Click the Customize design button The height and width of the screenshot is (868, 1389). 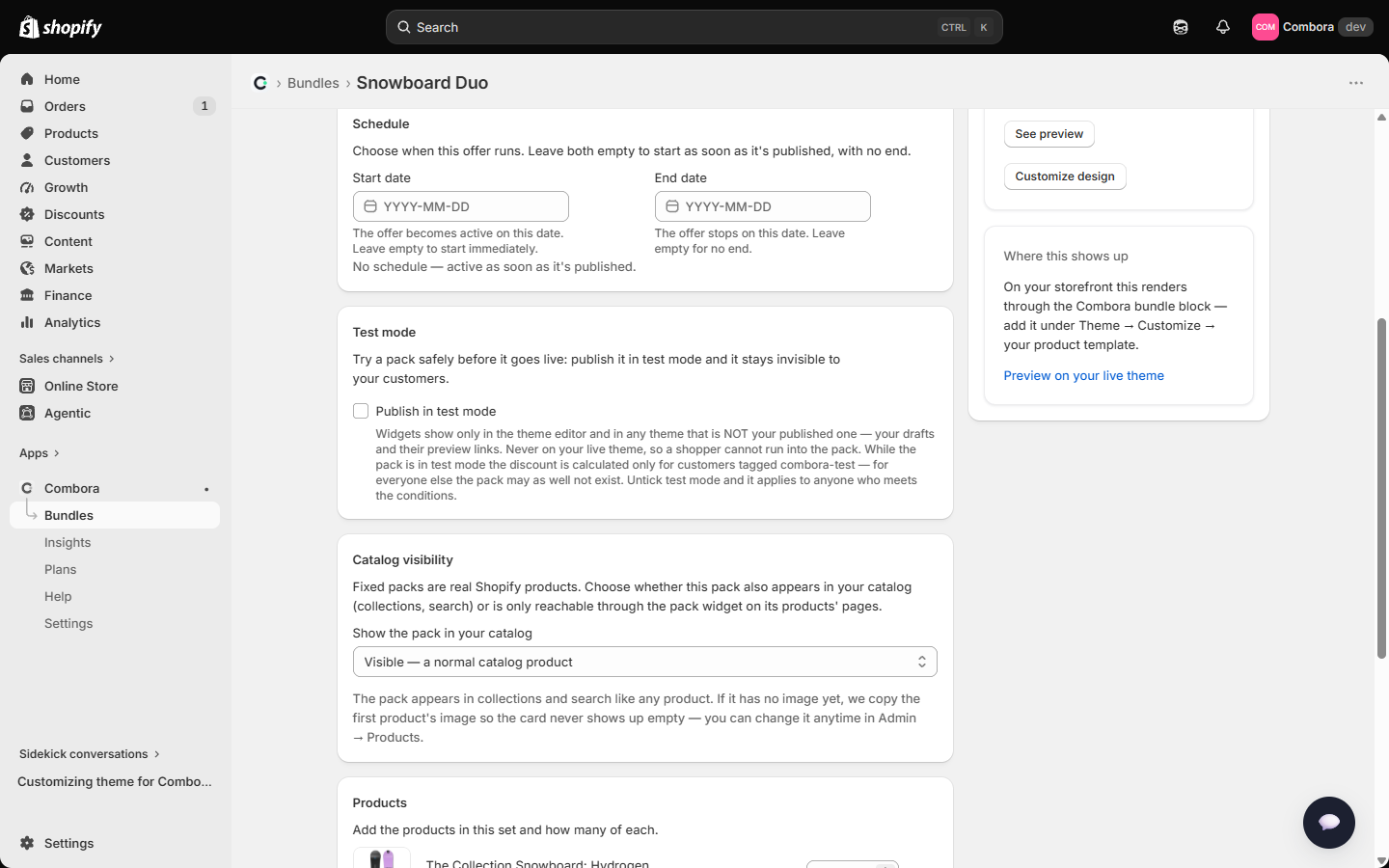coord(1065,176)
